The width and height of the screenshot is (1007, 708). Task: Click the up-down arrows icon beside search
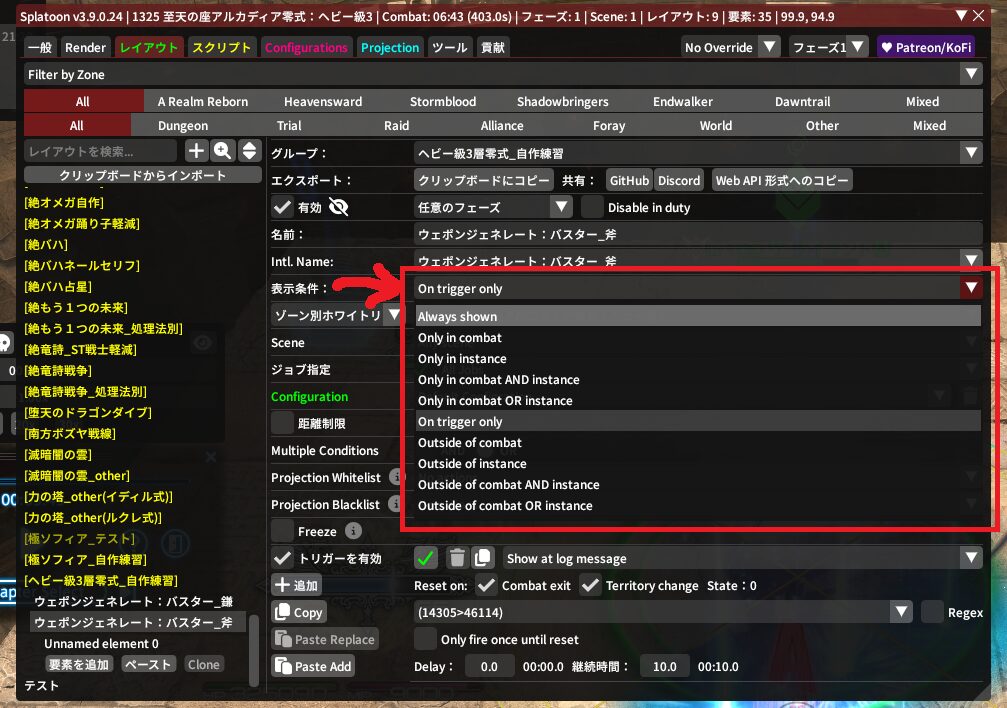click(x=249, y=151)
